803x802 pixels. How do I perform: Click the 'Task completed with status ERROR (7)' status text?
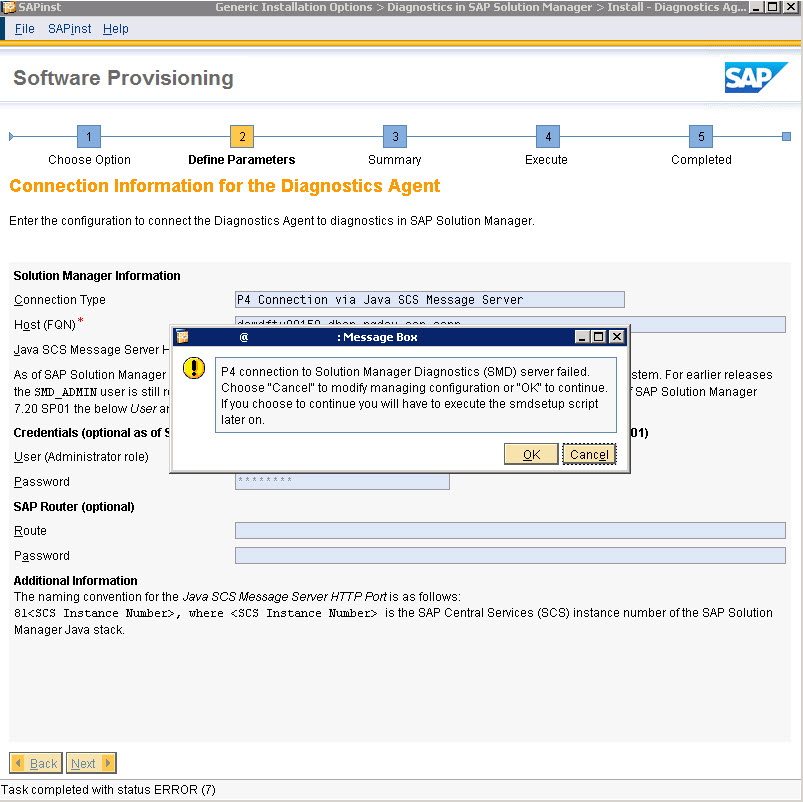[108, 790]
